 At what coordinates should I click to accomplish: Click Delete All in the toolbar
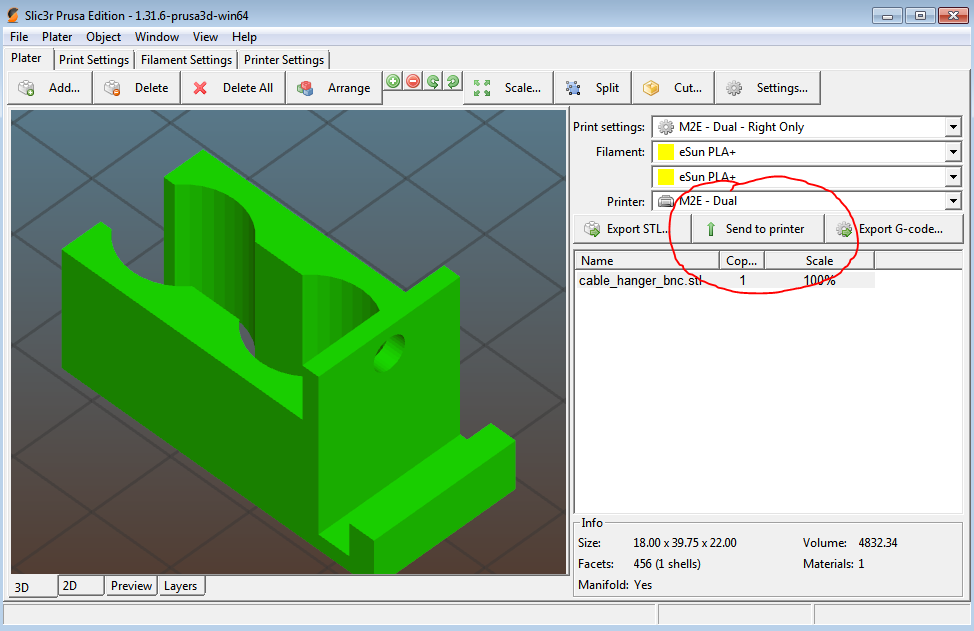pyautogui.click(x=233, y=88)
